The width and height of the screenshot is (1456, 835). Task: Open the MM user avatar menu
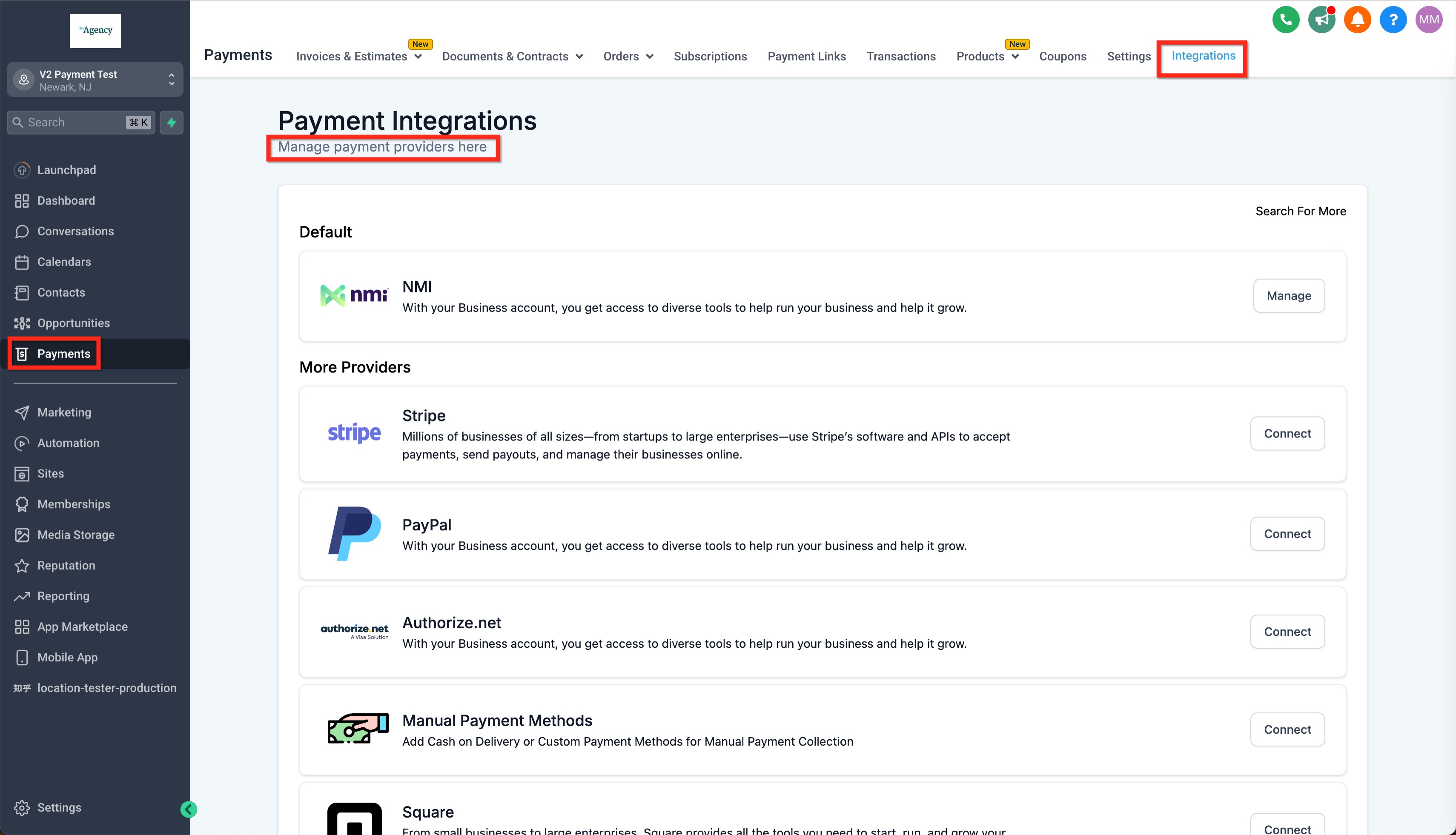click(x=1428, y=20)
